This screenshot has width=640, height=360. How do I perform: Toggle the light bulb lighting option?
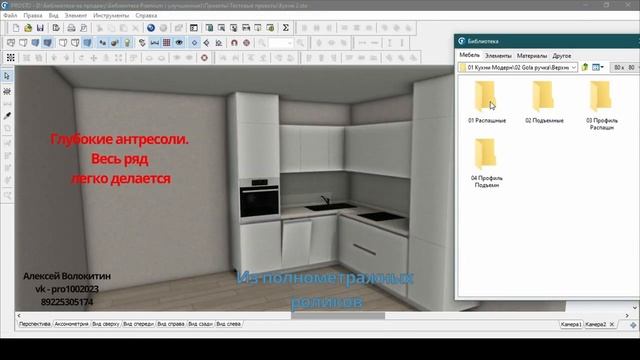click(127, 43)
